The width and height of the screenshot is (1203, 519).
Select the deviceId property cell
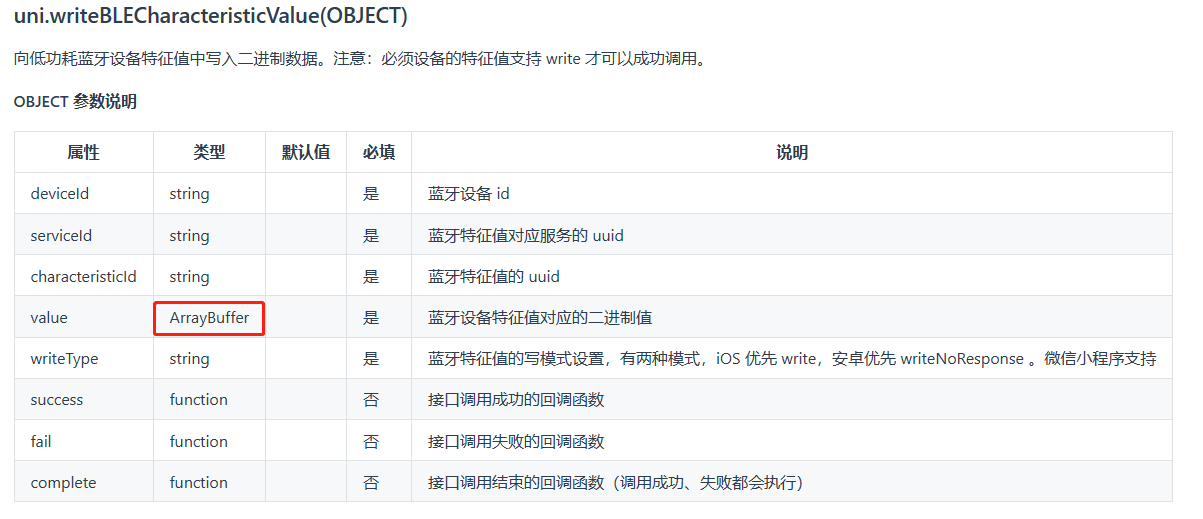(x=84, y=194)
